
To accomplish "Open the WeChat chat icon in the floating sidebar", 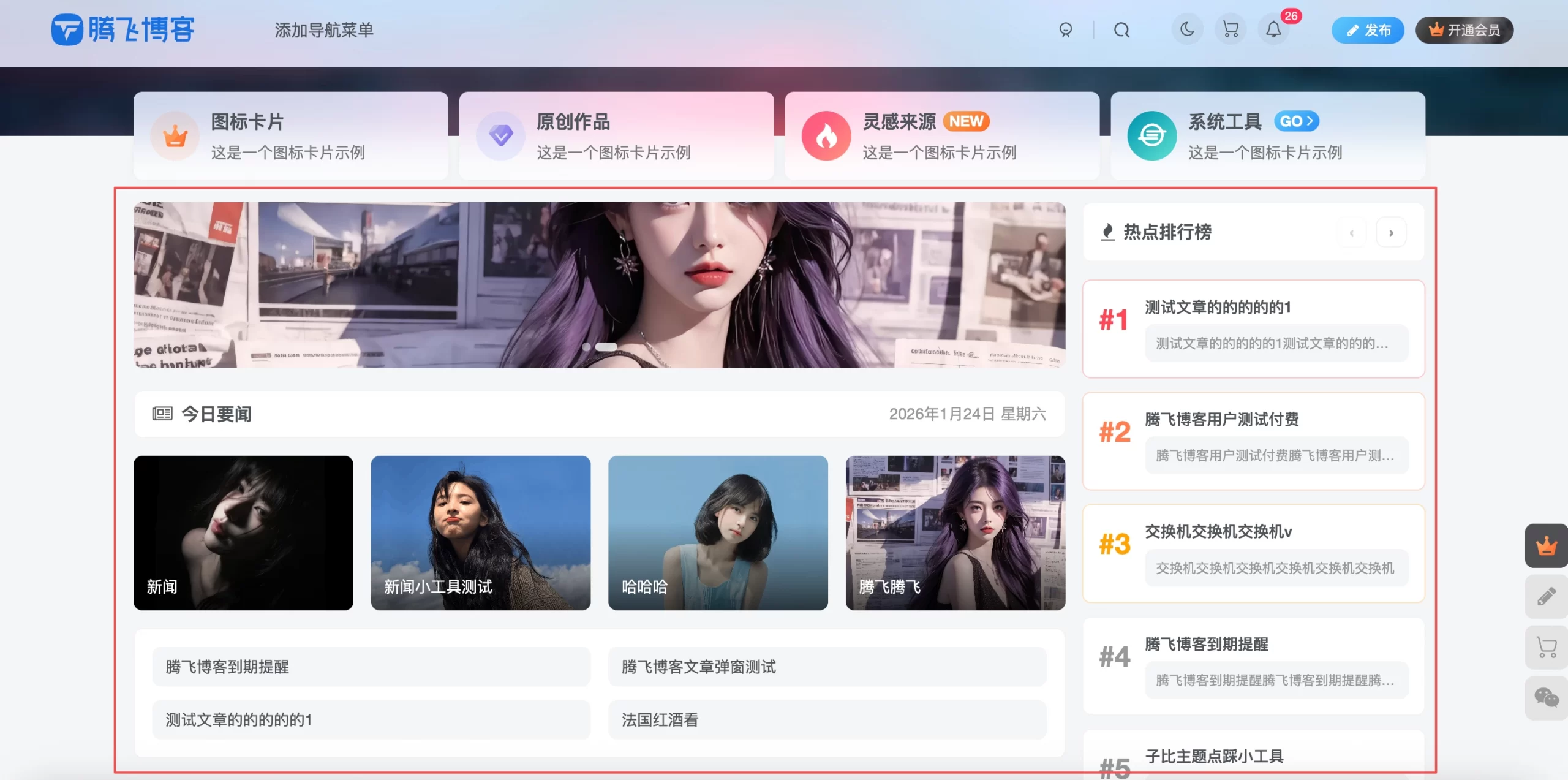I will [x=1547, y=697].
